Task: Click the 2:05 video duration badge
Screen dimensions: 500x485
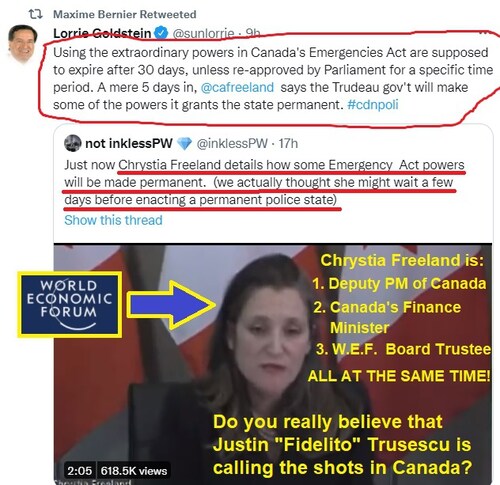Action: click(x=79, y=471)
